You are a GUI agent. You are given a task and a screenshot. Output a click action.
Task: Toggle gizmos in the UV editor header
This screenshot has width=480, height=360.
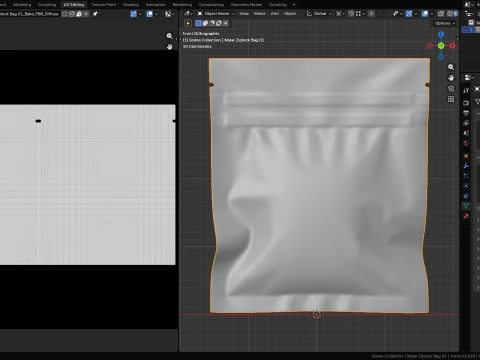(134, 14)
